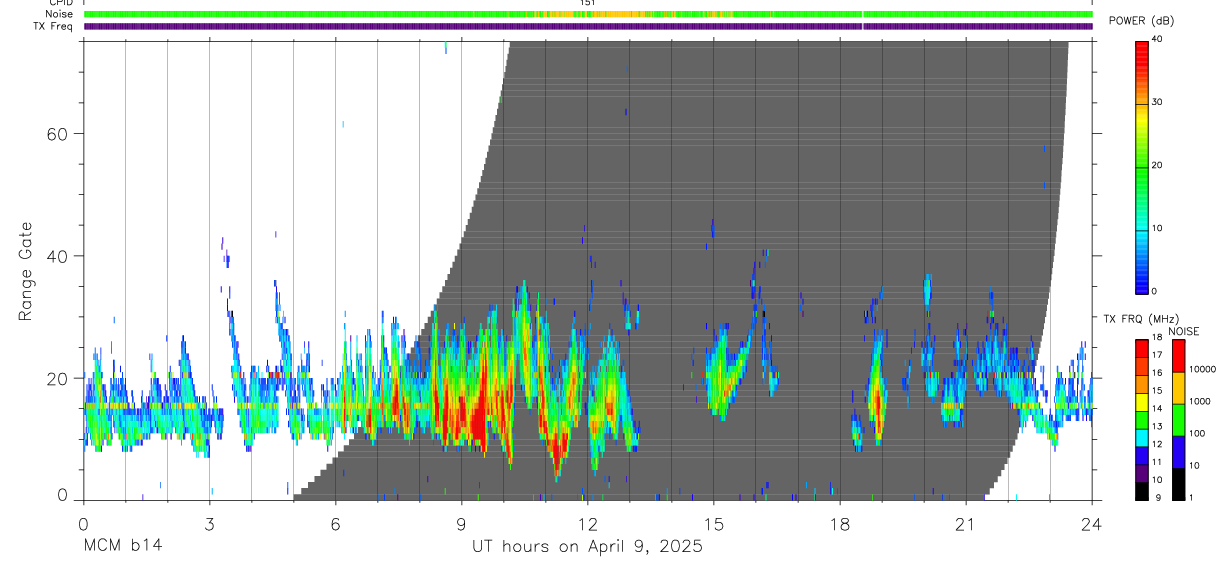Click the Range Gate axis title

[x=26, y=271]
